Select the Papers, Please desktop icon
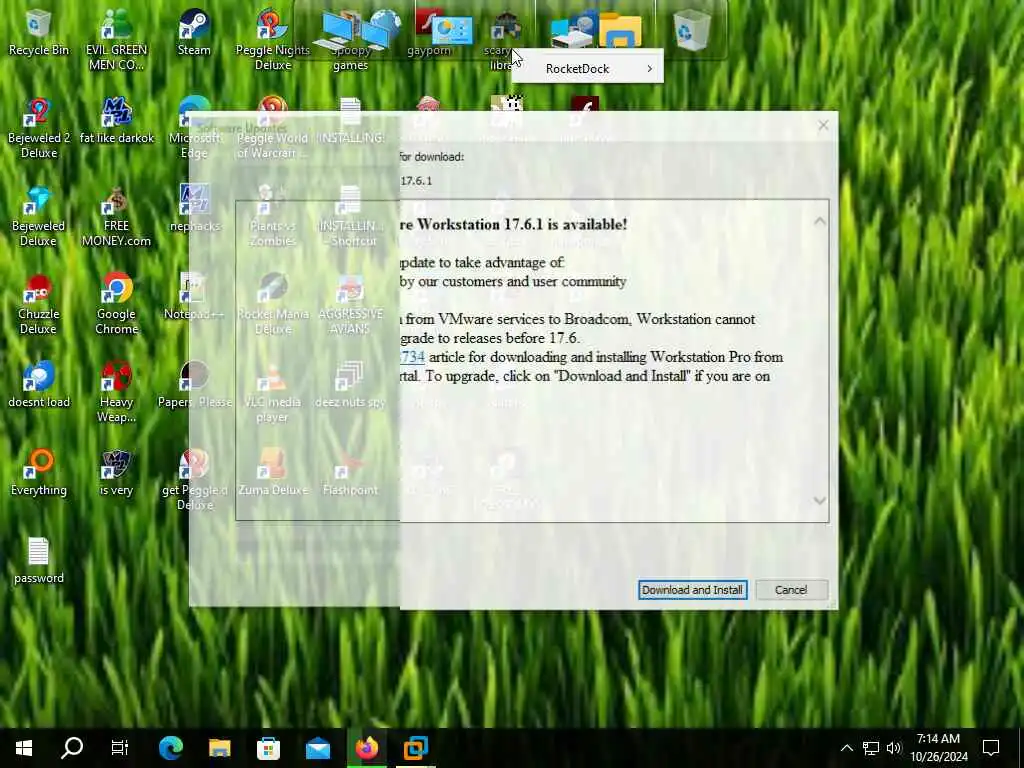The width and height of the screenshot is (1024, 768). [x=194, y=385]
